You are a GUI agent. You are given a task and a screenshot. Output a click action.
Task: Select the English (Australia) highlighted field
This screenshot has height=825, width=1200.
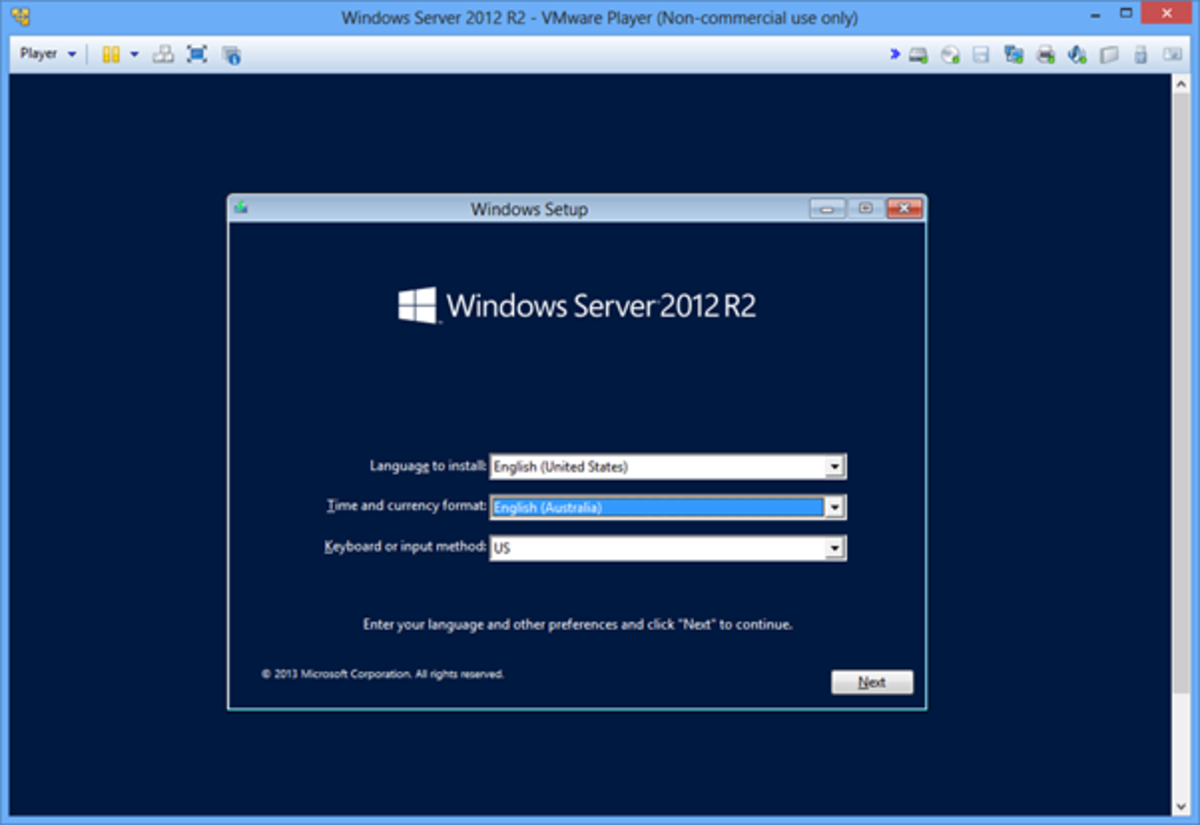coord(660,507)
